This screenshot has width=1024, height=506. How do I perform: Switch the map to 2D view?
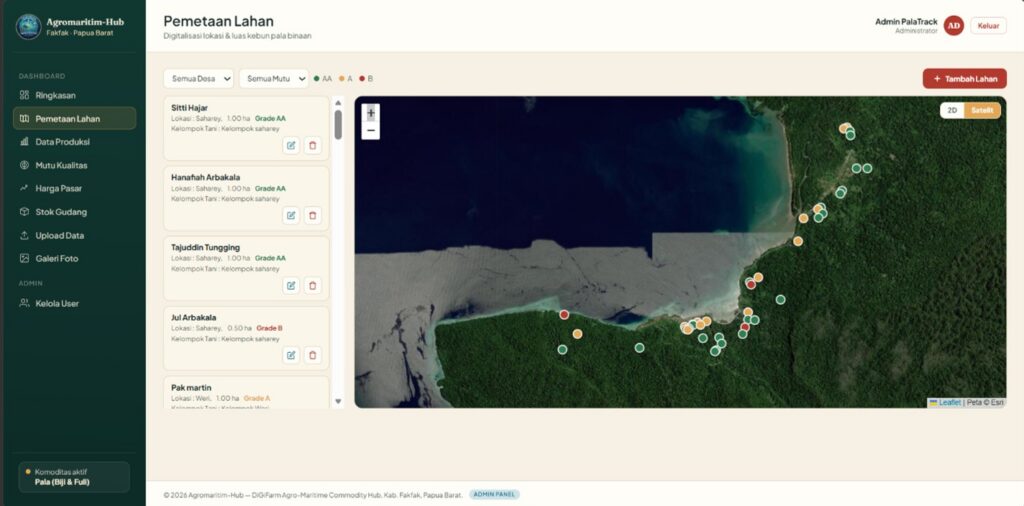click(x=952, y=110)
